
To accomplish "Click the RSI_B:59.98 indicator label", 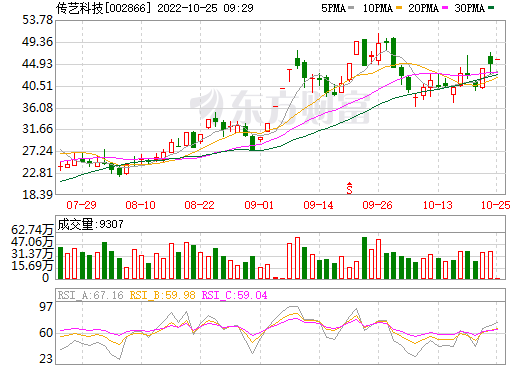I will coord(162,295).
